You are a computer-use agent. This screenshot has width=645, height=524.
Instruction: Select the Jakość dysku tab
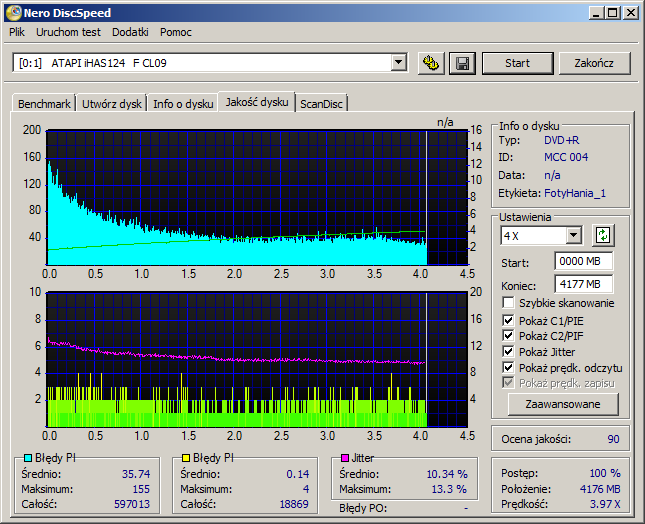tap(257, 102)
